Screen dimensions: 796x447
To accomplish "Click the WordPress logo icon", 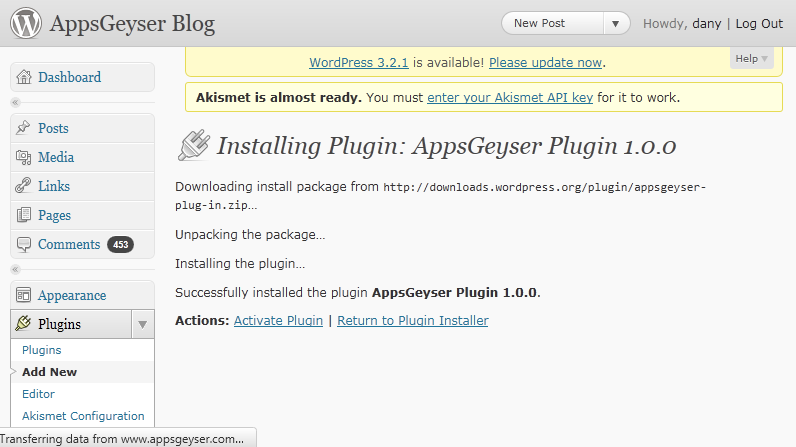I will point(26,23).
